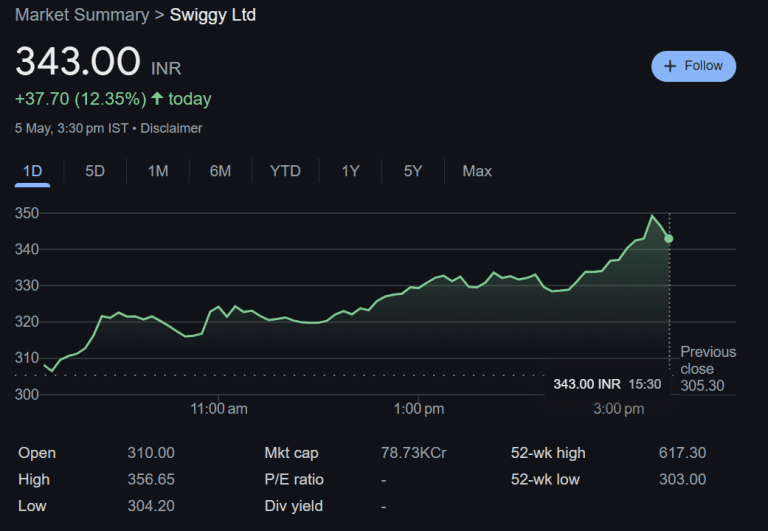Click the P/E ratio label
768x531 pixels.
click(x=294, y=479)
